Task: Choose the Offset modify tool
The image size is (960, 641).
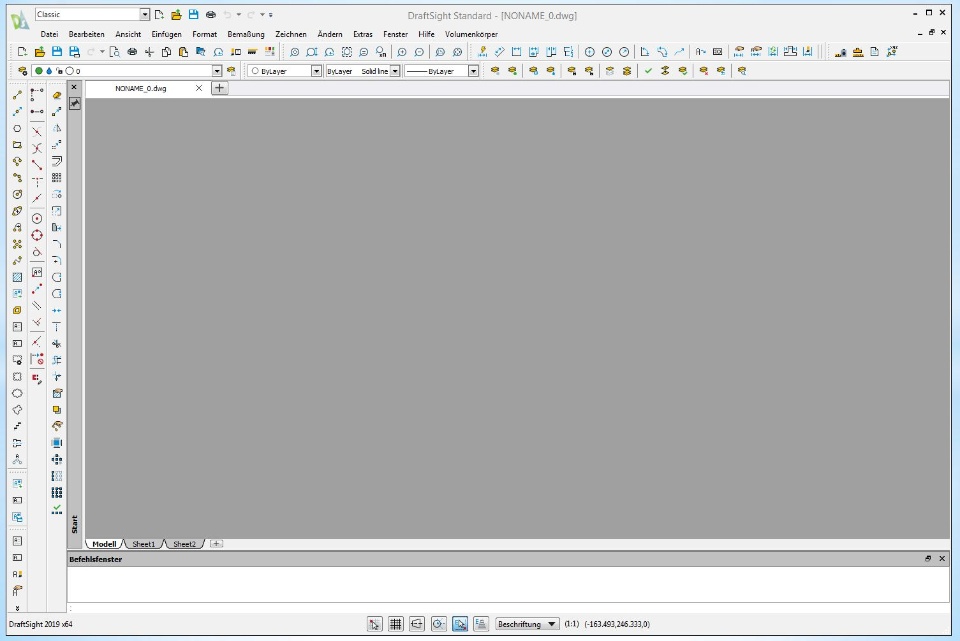Action: (x=57, y=162)
